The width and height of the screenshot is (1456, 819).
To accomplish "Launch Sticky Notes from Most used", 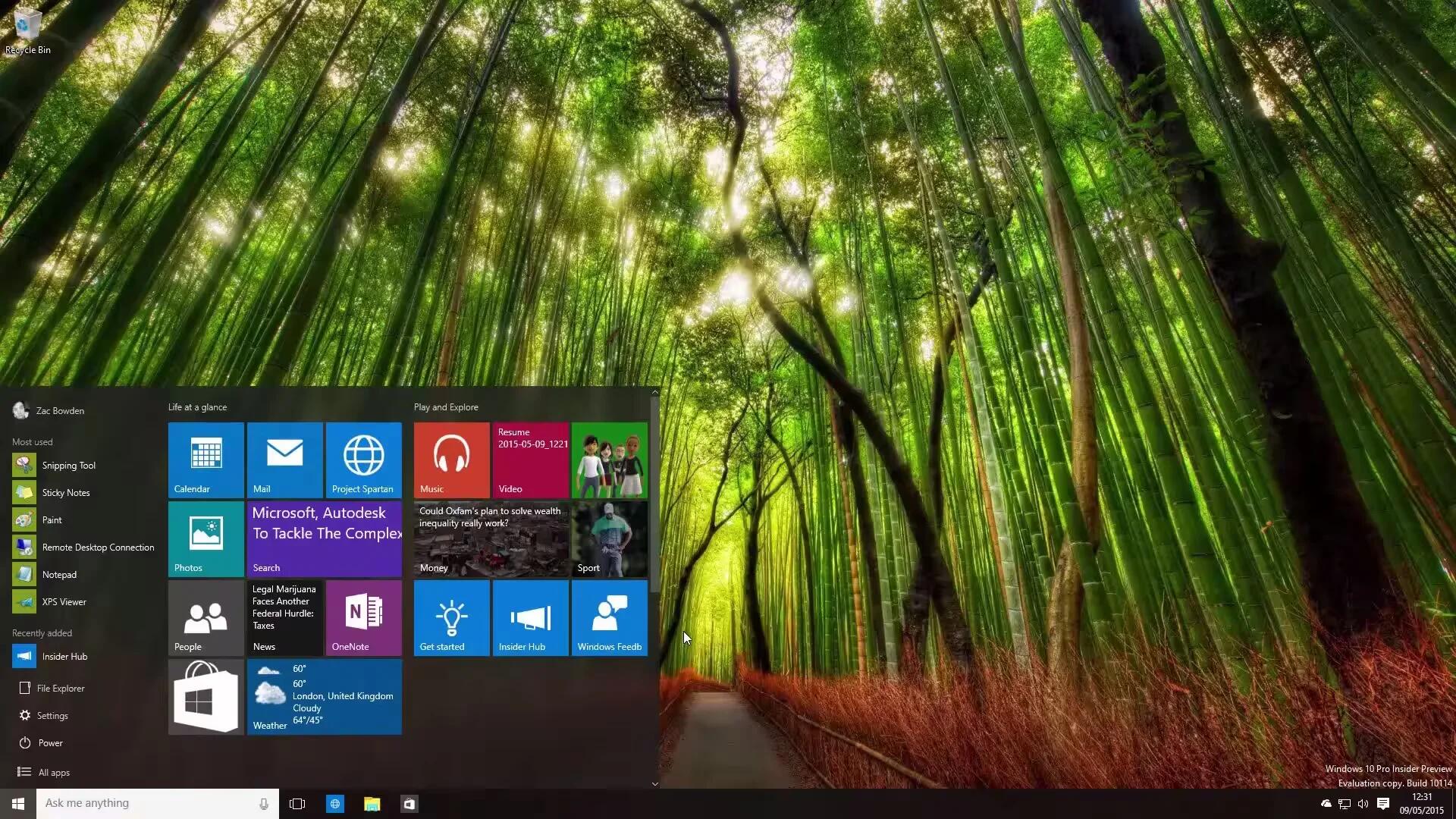I will click(83, 492).
